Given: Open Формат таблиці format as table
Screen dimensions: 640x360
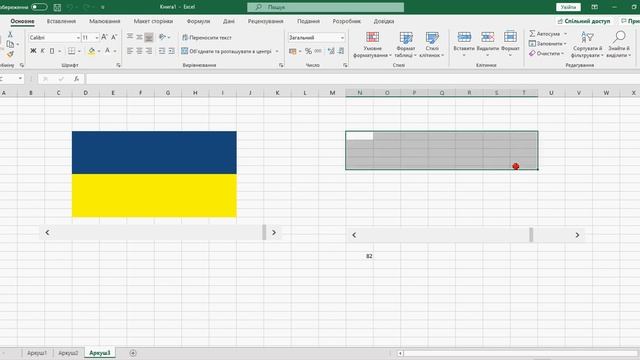Looking at the screenshot, I should [406, 44].
